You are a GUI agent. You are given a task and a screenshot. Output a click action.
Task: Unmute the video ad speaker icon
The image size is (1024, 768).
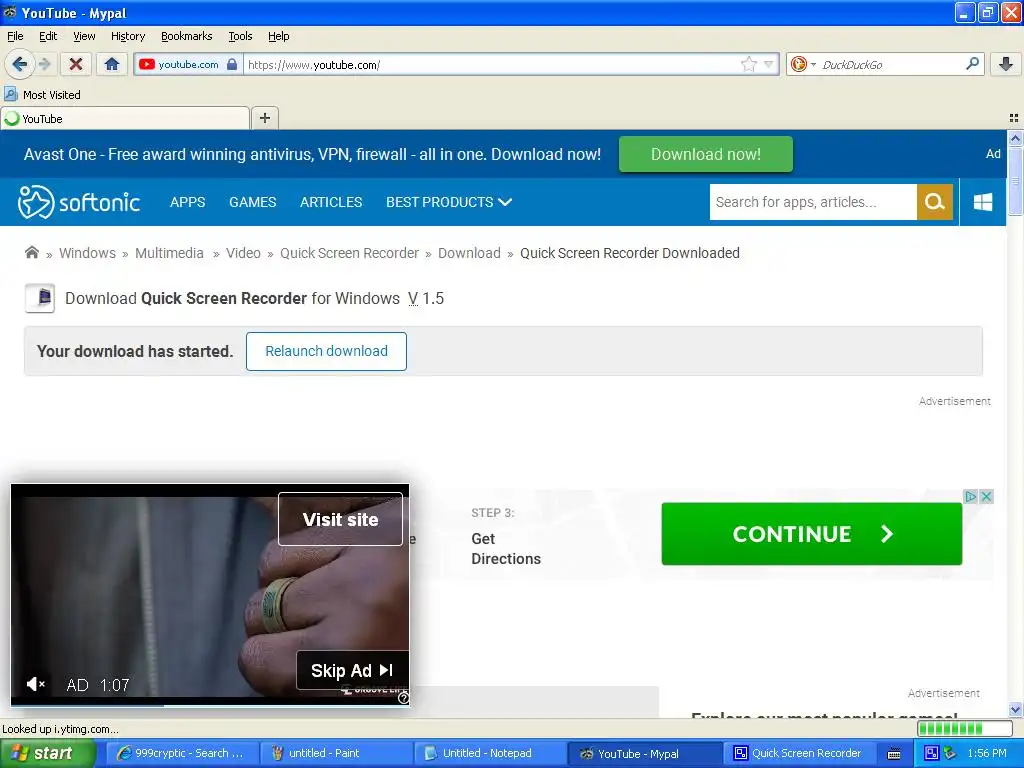[x=35, y=684]
